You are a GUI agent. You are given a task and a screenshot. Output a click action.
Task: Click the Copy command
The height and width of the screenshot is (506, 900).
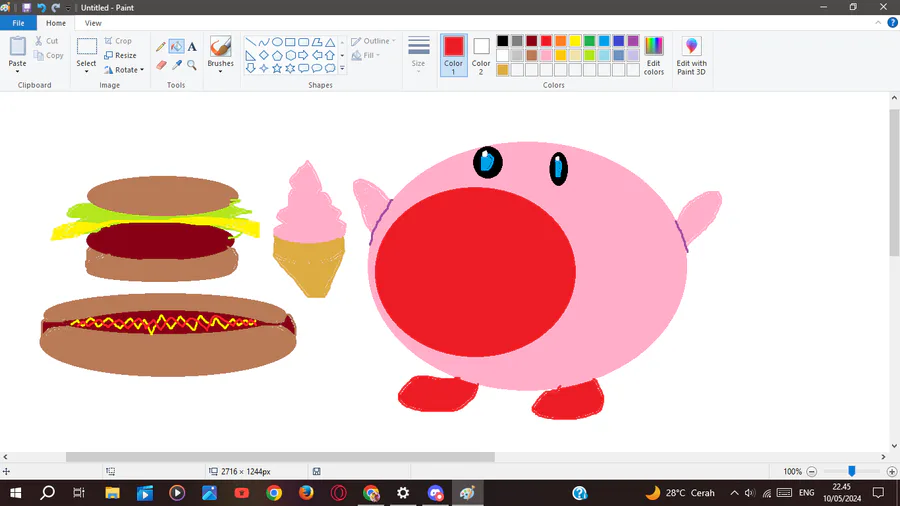pyautogui.click(x=48, y=56)
